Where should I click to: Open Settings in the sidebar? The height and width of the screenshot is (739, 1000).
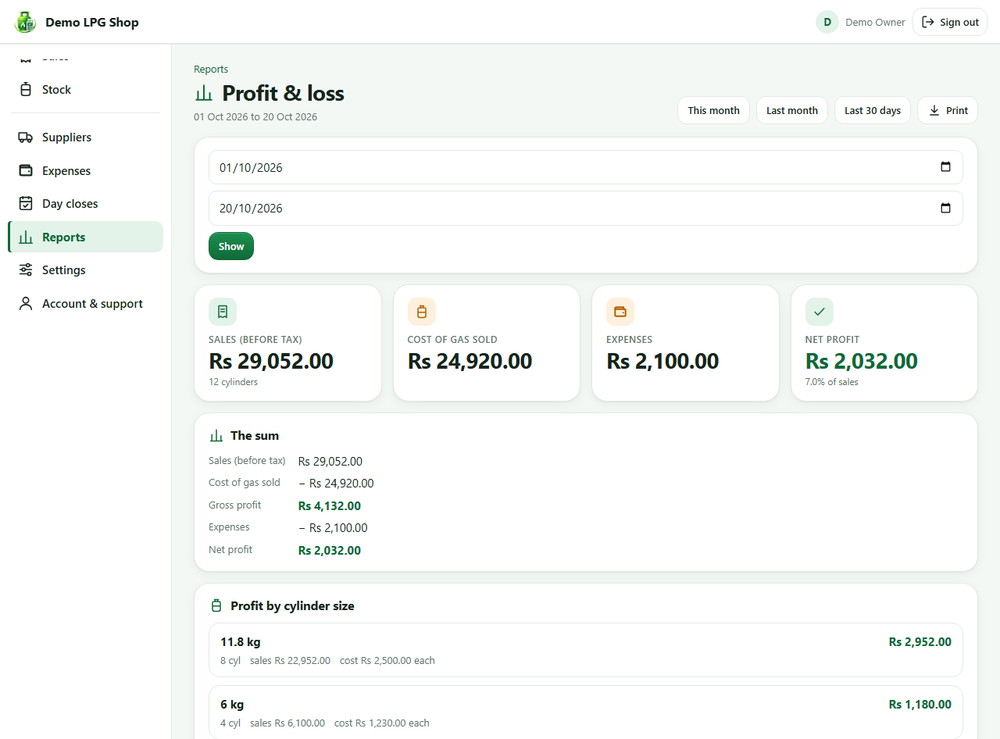pyautogui.click(x=85, y=270)
